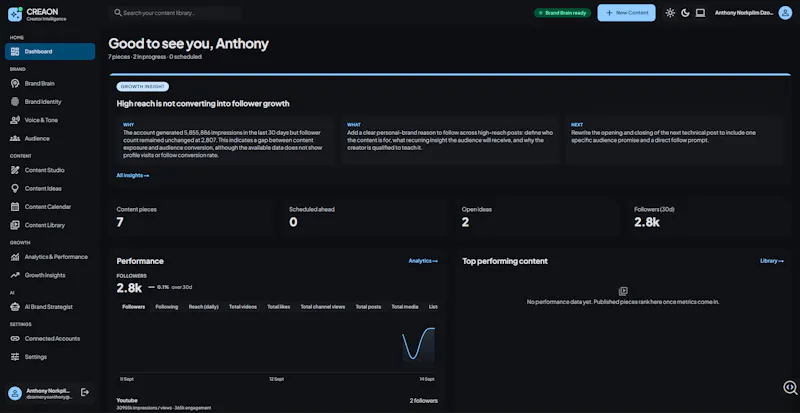Click the WHY insight card
This screenshot has height=413, width=800.
(226, 140)
